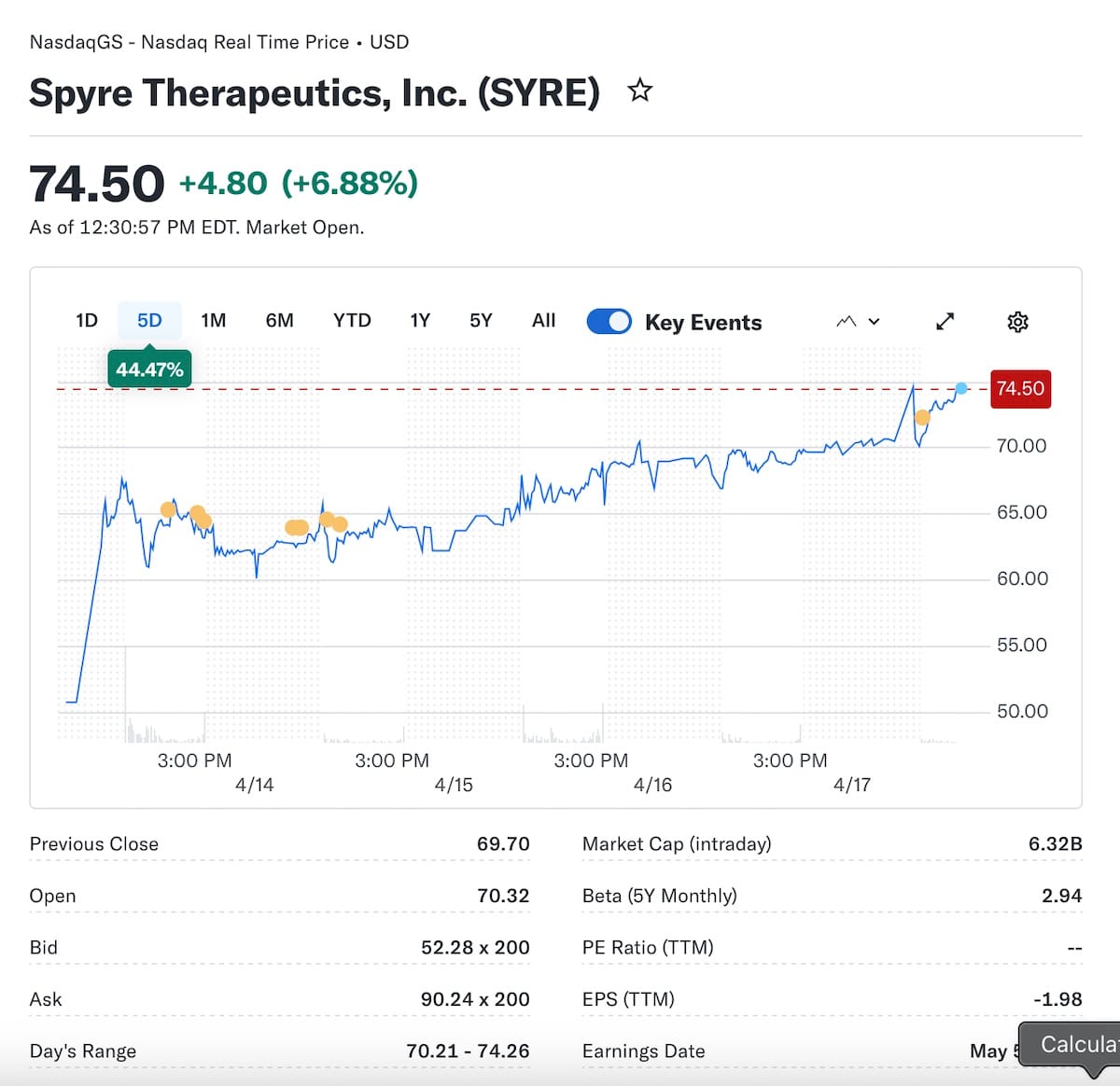
Task: Click the Beta (5Y Monthly) label
Action: click(x=660, y=896)
